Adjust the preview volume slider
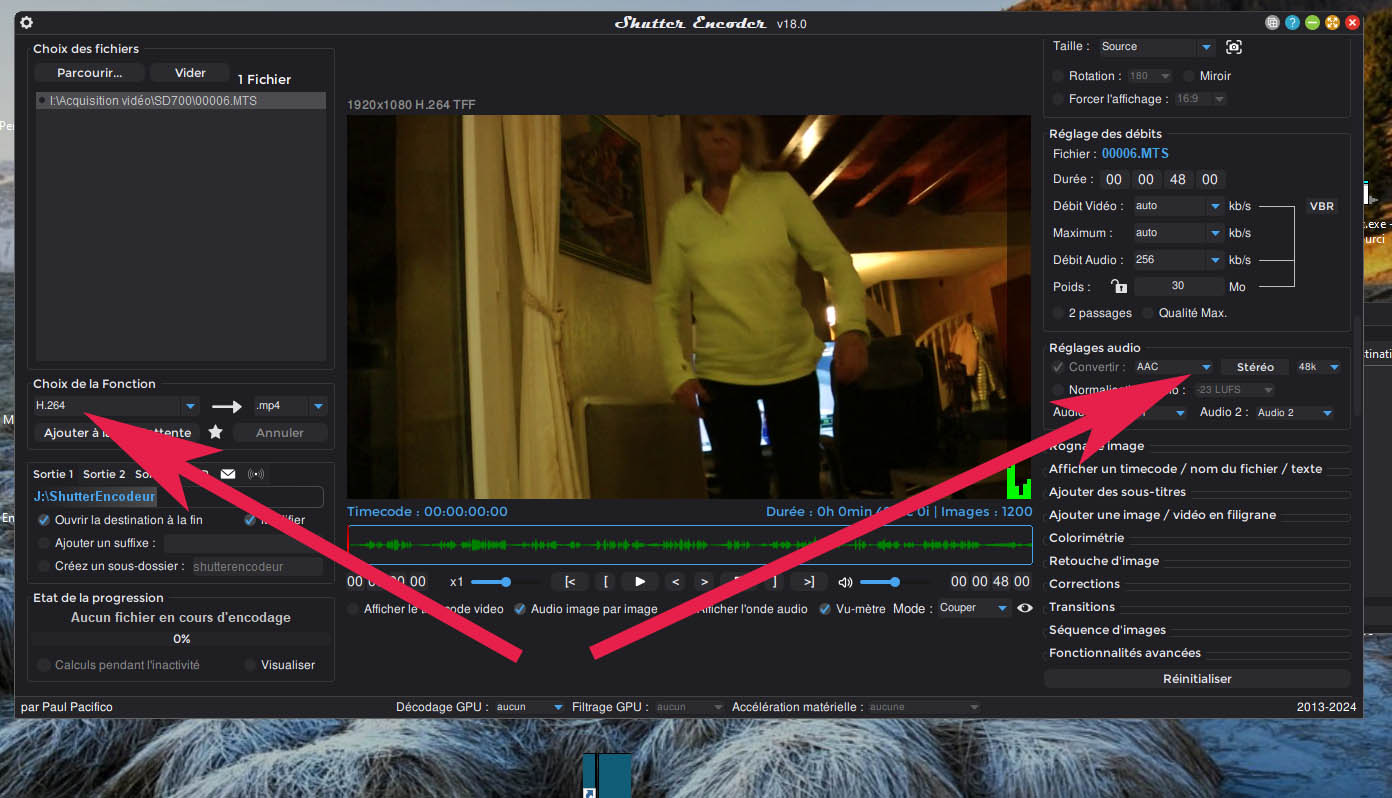This screenshot has width=1392, height=798. (895, 582)
